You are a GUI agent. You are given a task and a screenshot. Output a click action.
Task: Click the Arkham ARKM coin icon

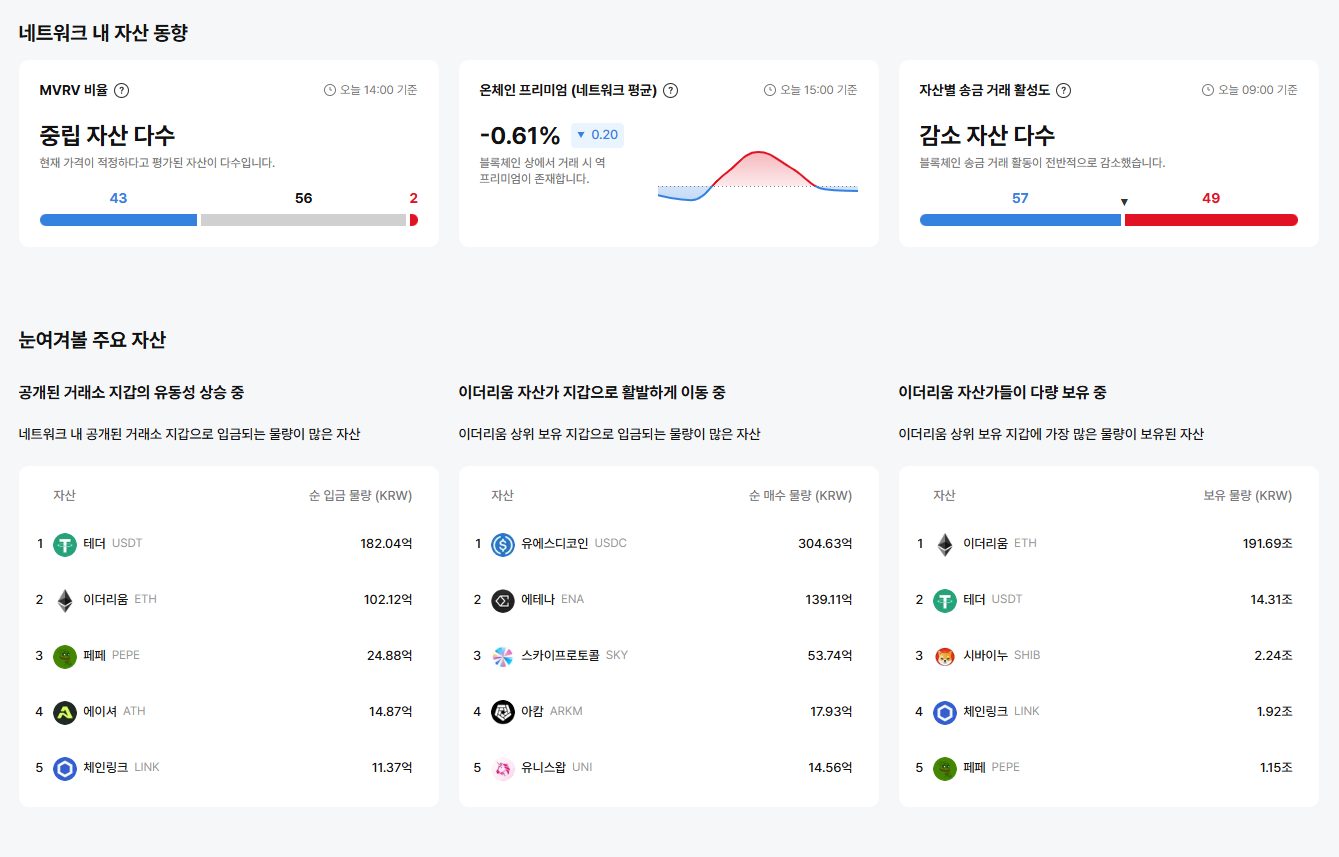pos(503,713)
